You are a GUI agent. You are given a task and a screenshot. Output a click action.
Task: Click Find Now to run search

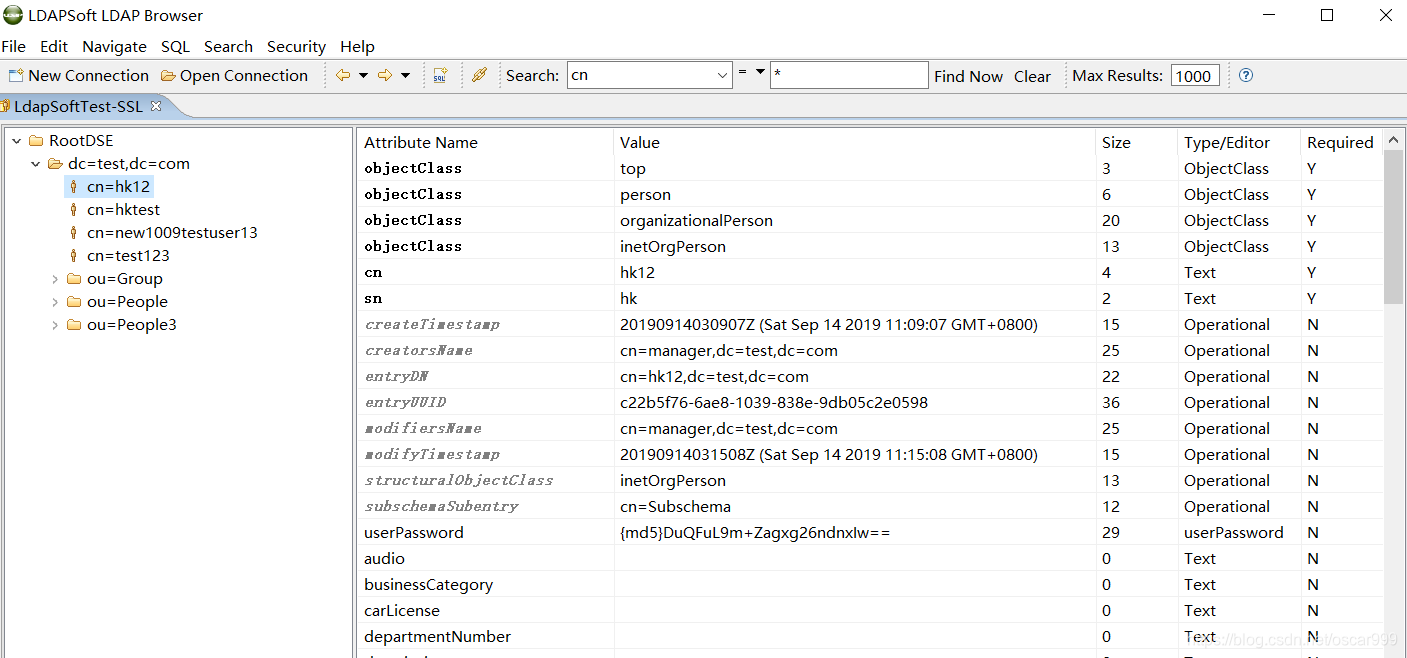968,75
